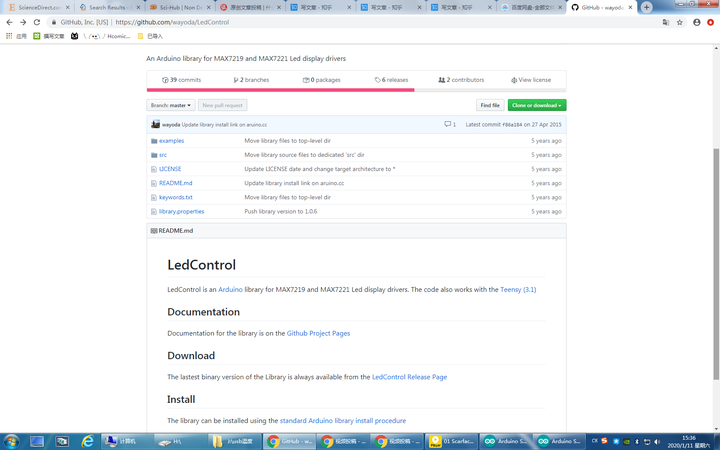Click the folder icon beside src
This screenshot has height=450, width=720.
tap(154, 155)
